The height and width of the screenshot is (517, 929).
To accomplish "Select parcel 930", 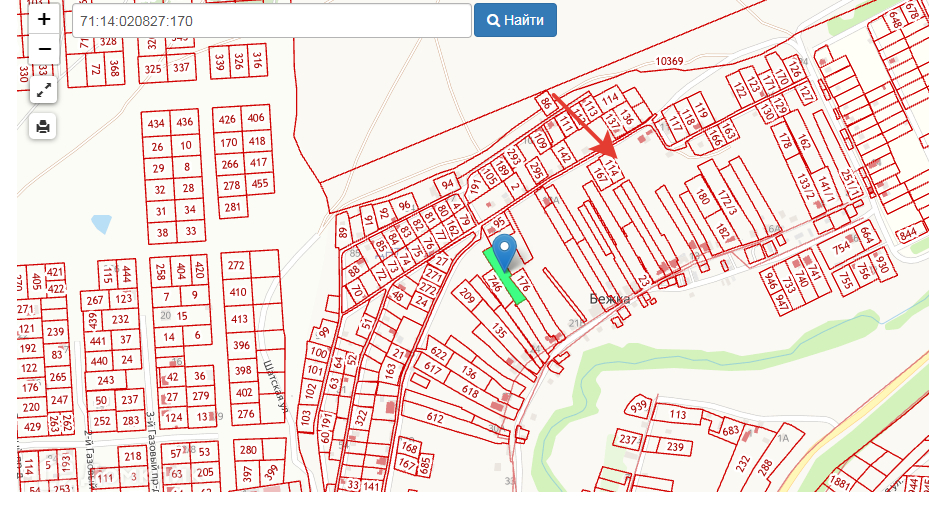I will [882, 262].
